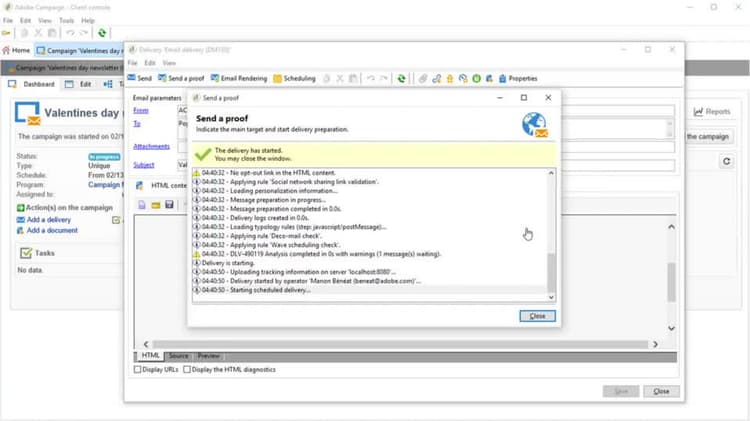Click HTML editor horizontal scroll left arrow
Image resolution: width=750 pixels, height=421 pixels.
pos(146,344)
